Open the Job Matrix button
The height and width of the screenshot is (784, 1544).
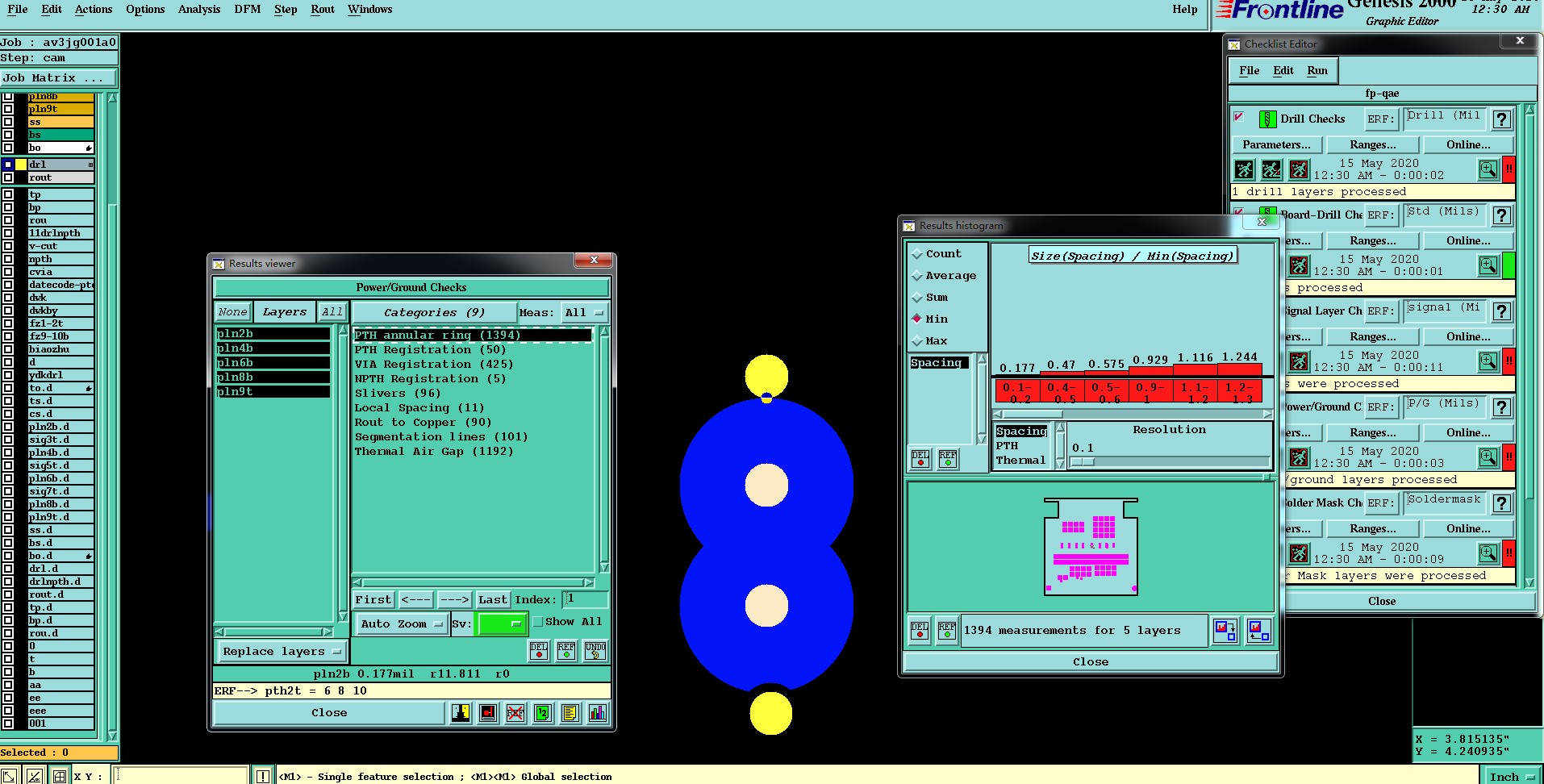point(58,78)
